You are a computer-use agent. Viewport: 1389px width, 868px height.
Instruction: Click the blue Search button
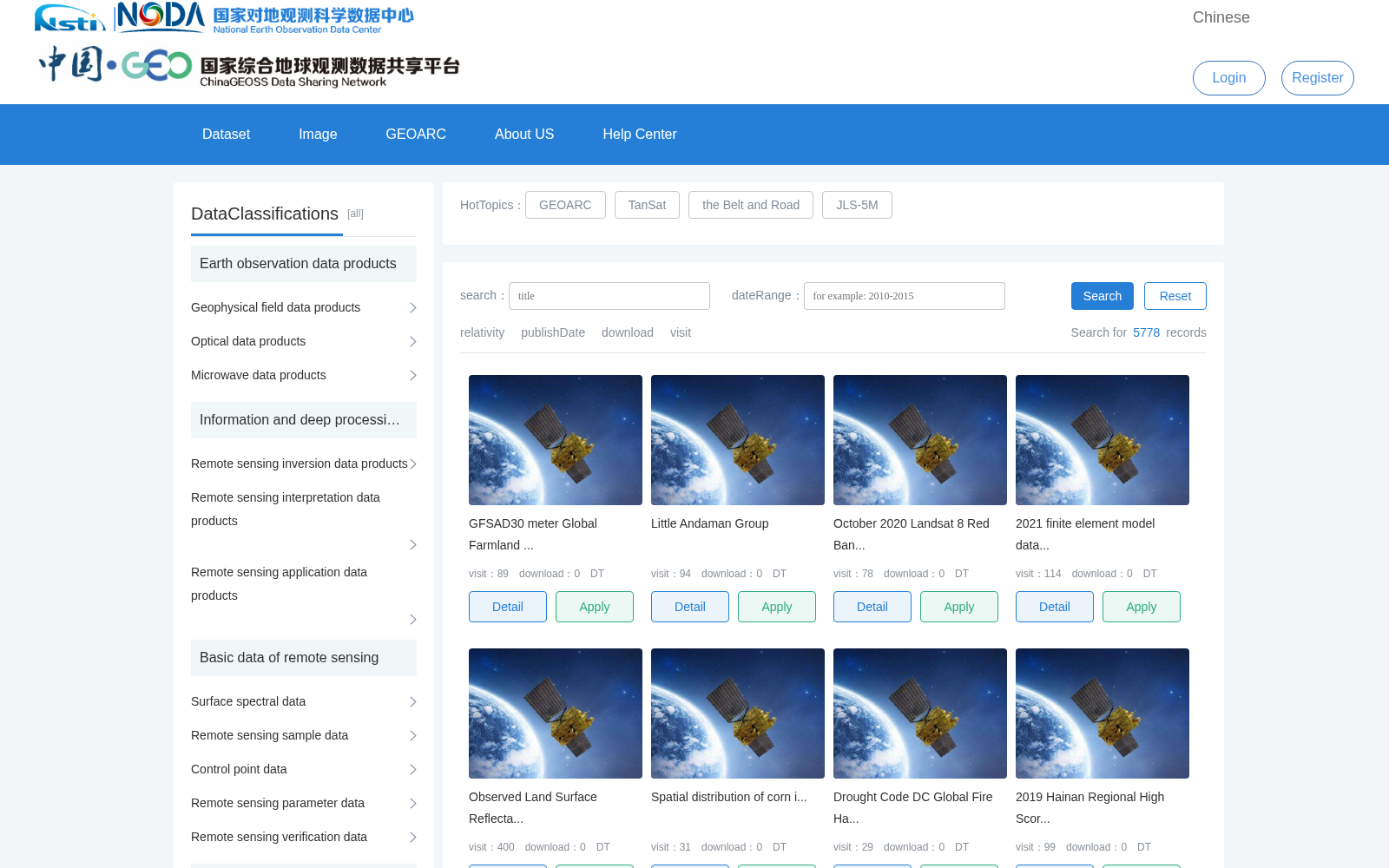tap(1103, 296)
